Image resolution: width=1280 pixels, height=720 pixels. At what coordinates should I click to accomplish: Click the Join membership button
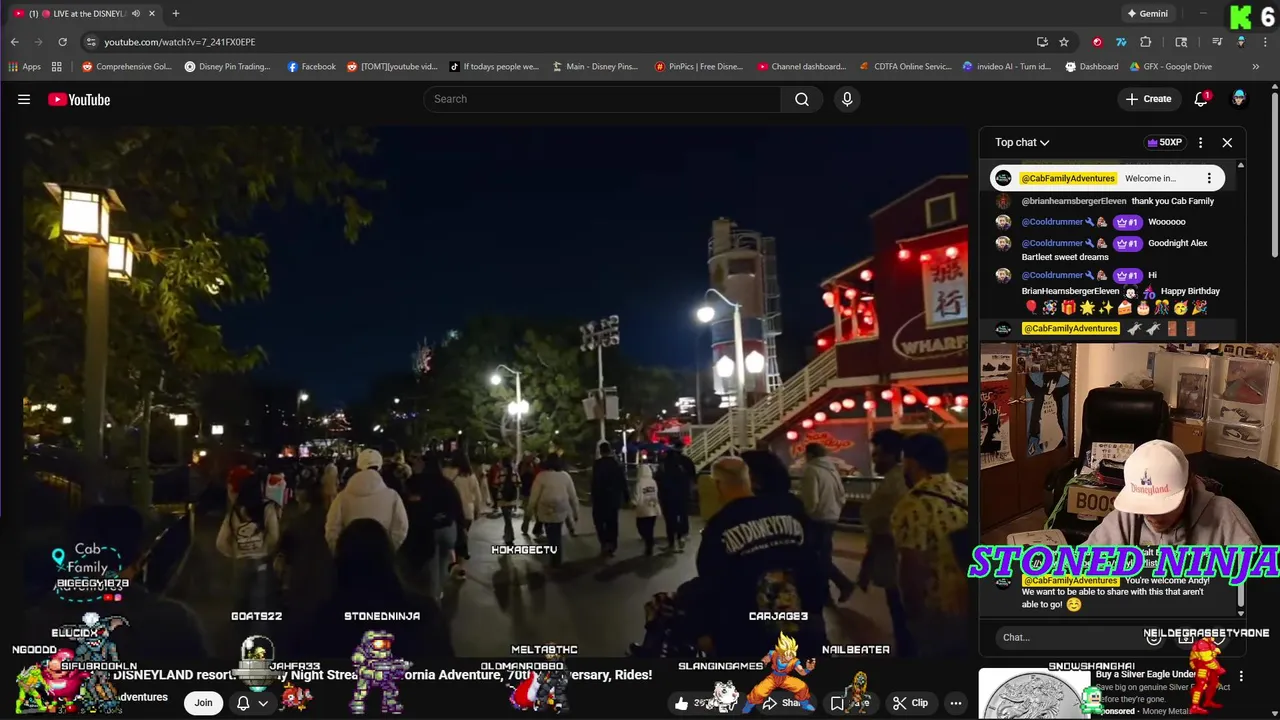(x=203, y=703)
